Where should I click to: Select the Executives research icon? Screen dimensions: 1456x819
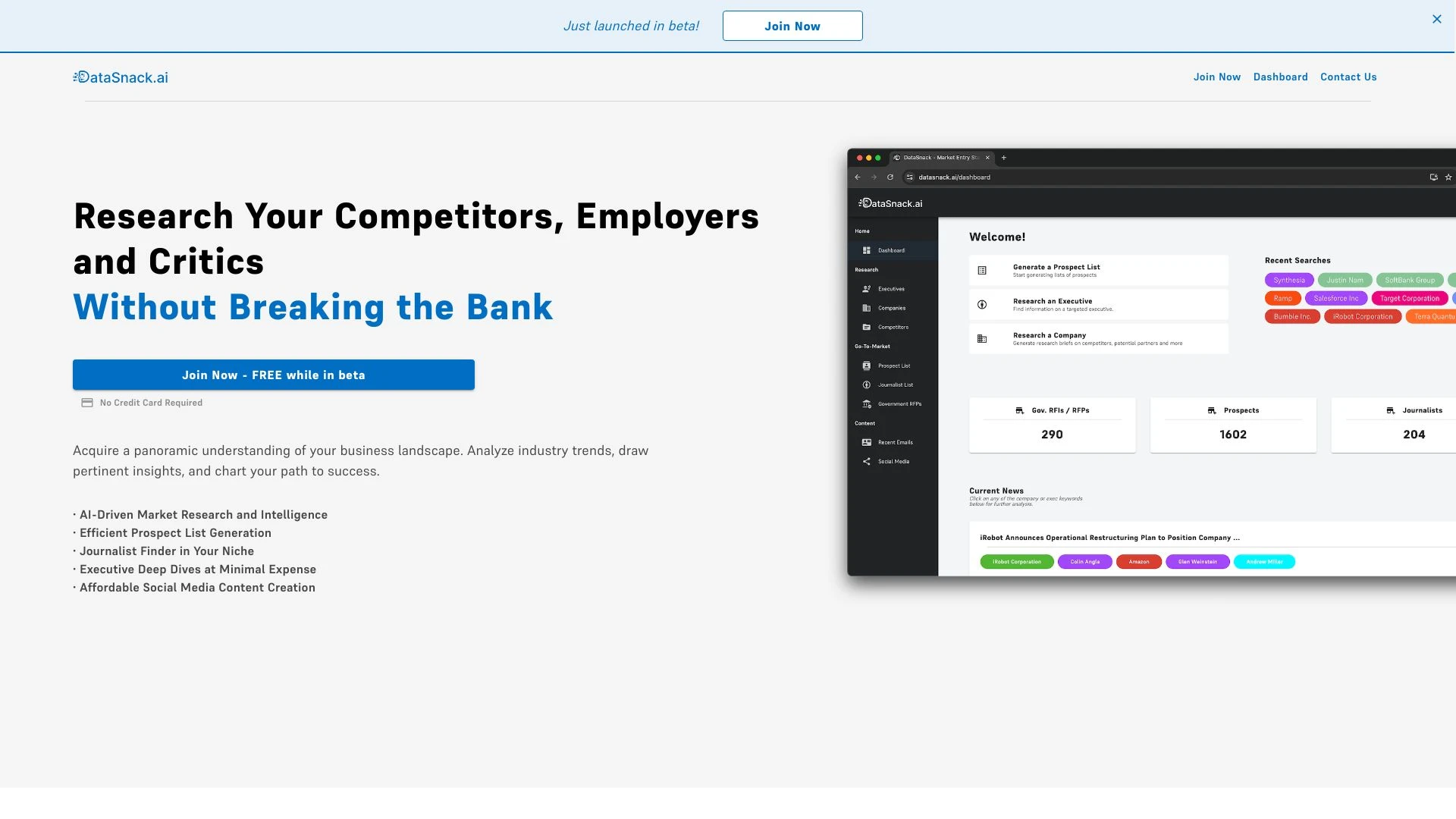pyautogui.click(x=865, y=289)
